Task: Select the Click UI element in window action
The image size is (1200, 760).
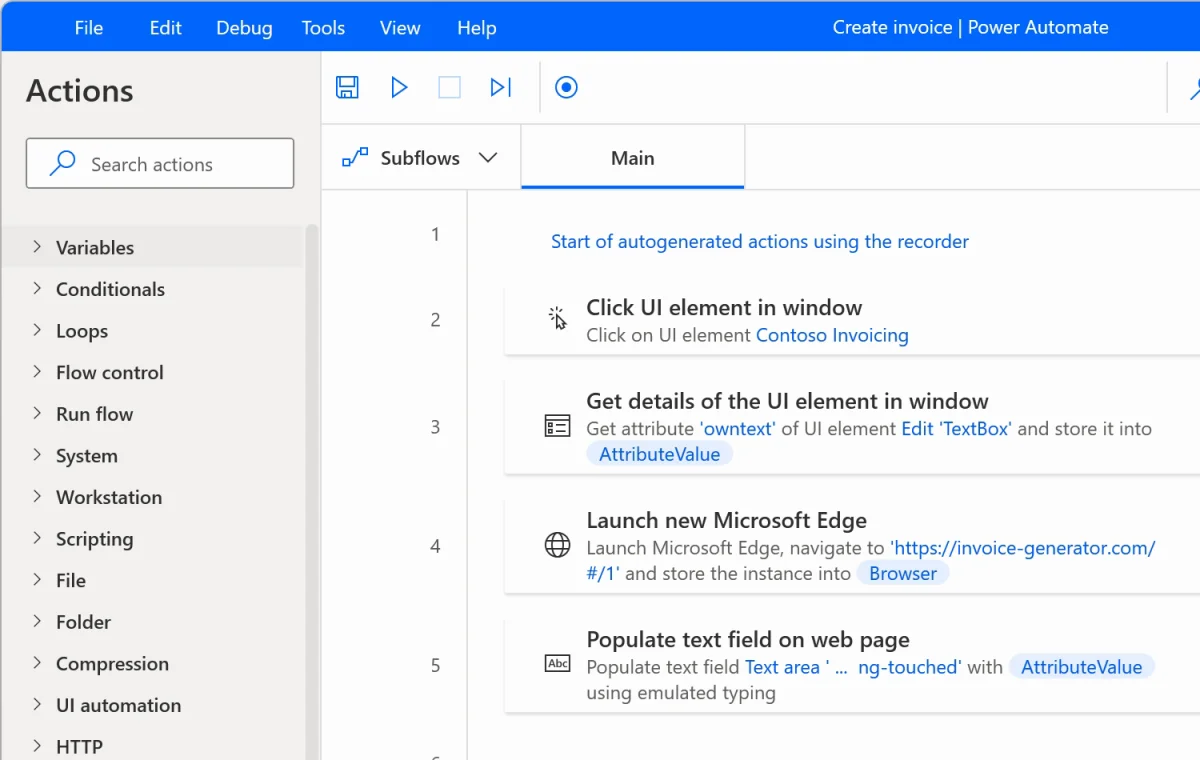Action: click(x=852, y=320)
